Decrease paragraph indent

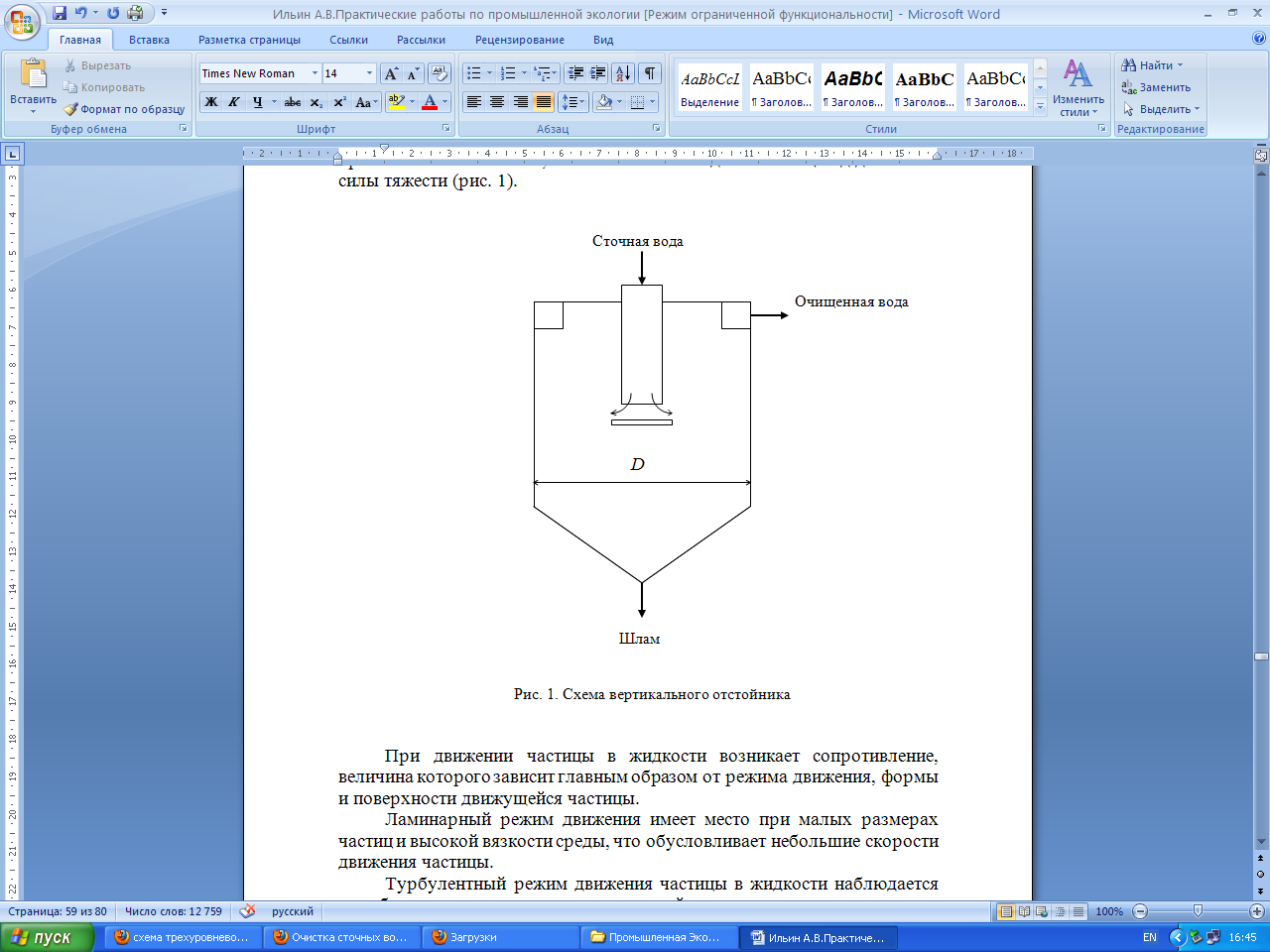(575, 73)
